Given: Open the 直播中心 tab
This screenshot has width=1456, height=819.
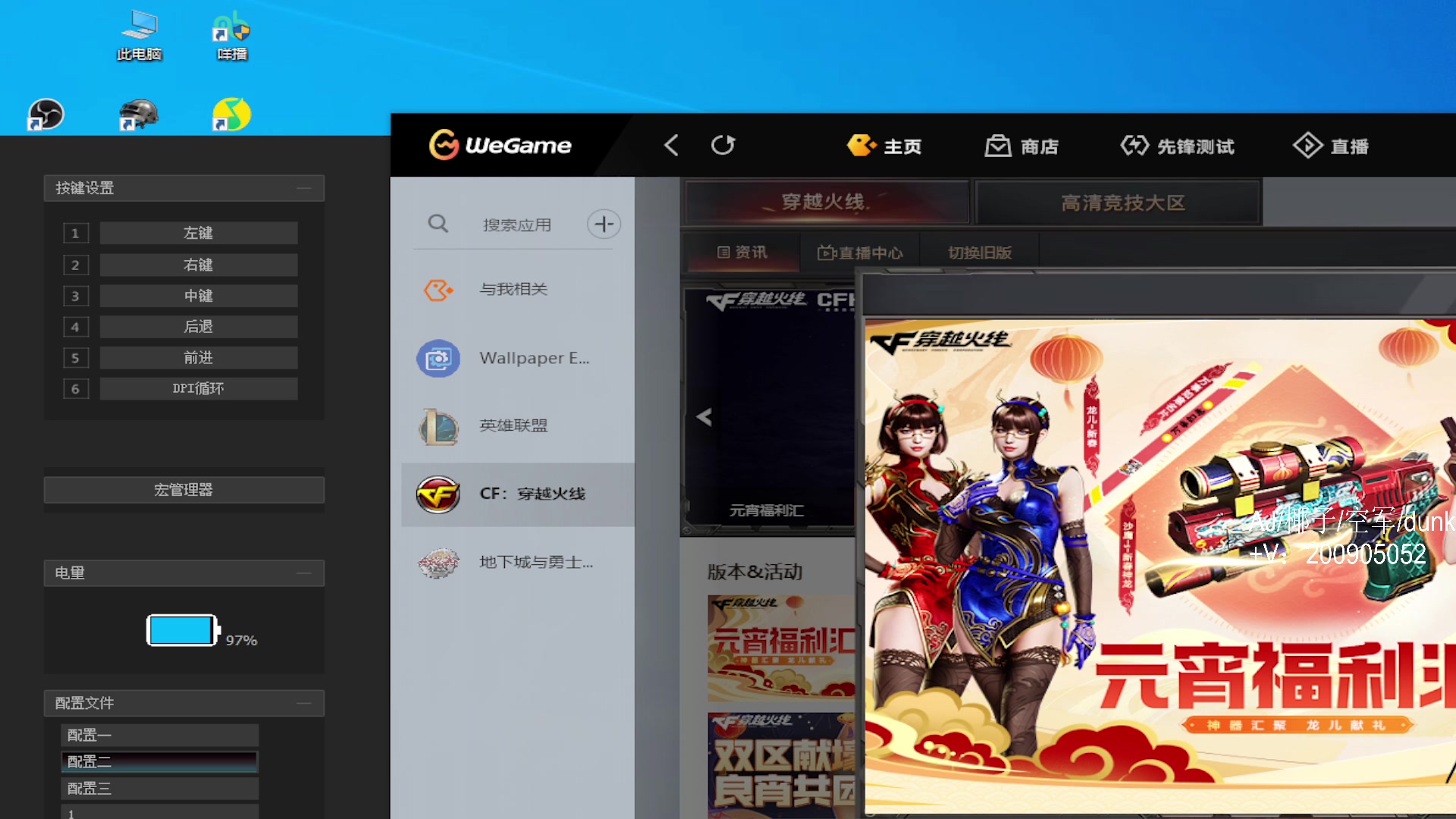Looking at the screenshot, I should point(860,253).
